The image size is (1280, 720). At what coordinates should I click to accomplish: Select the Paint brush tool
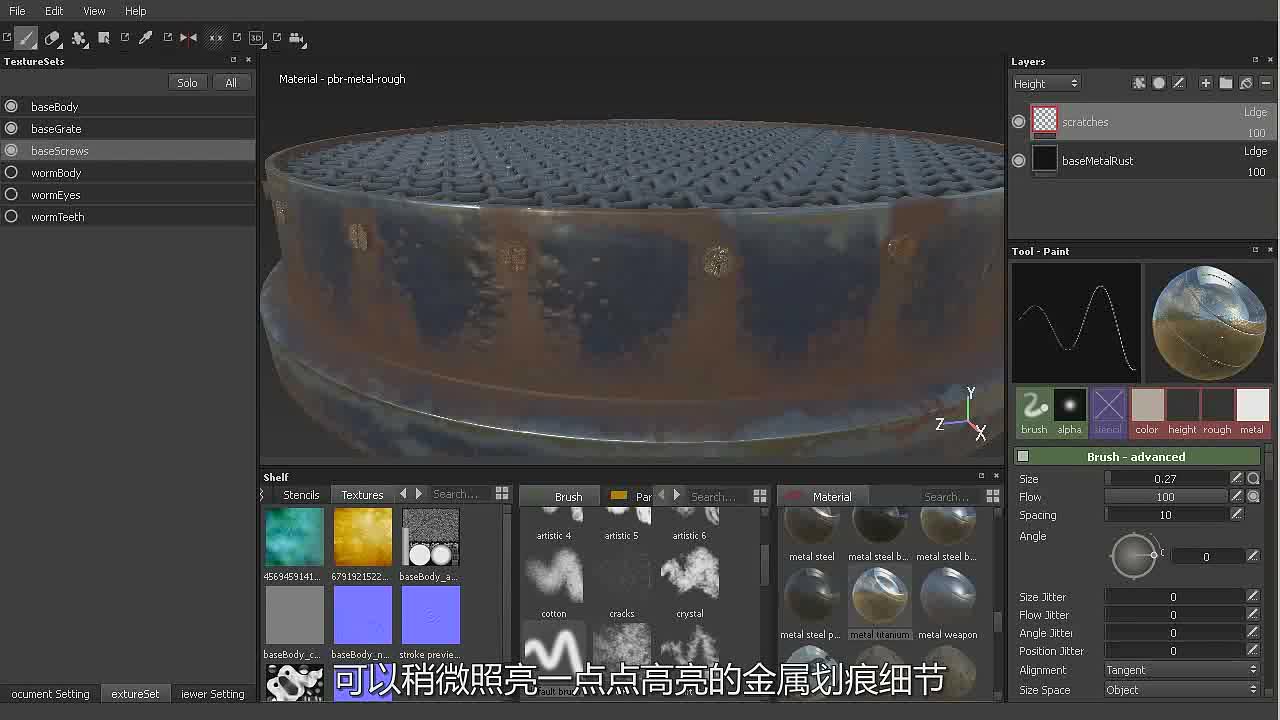point(27,38)
